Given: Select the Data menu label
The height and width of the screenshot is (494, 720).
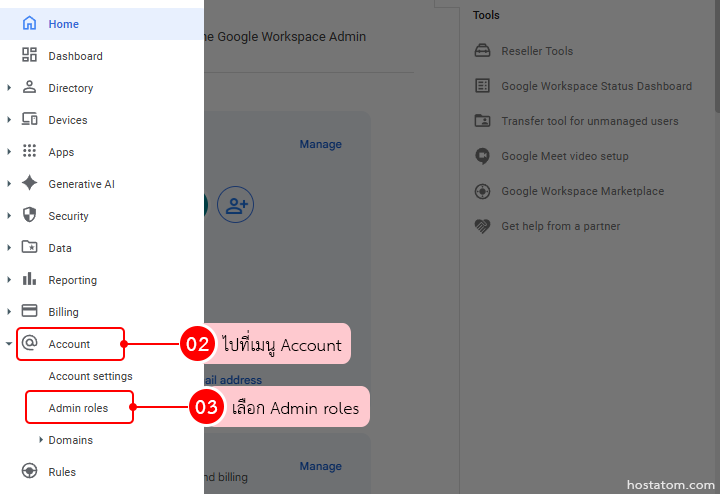Looking at the screenshot, I should coord(60,248).
